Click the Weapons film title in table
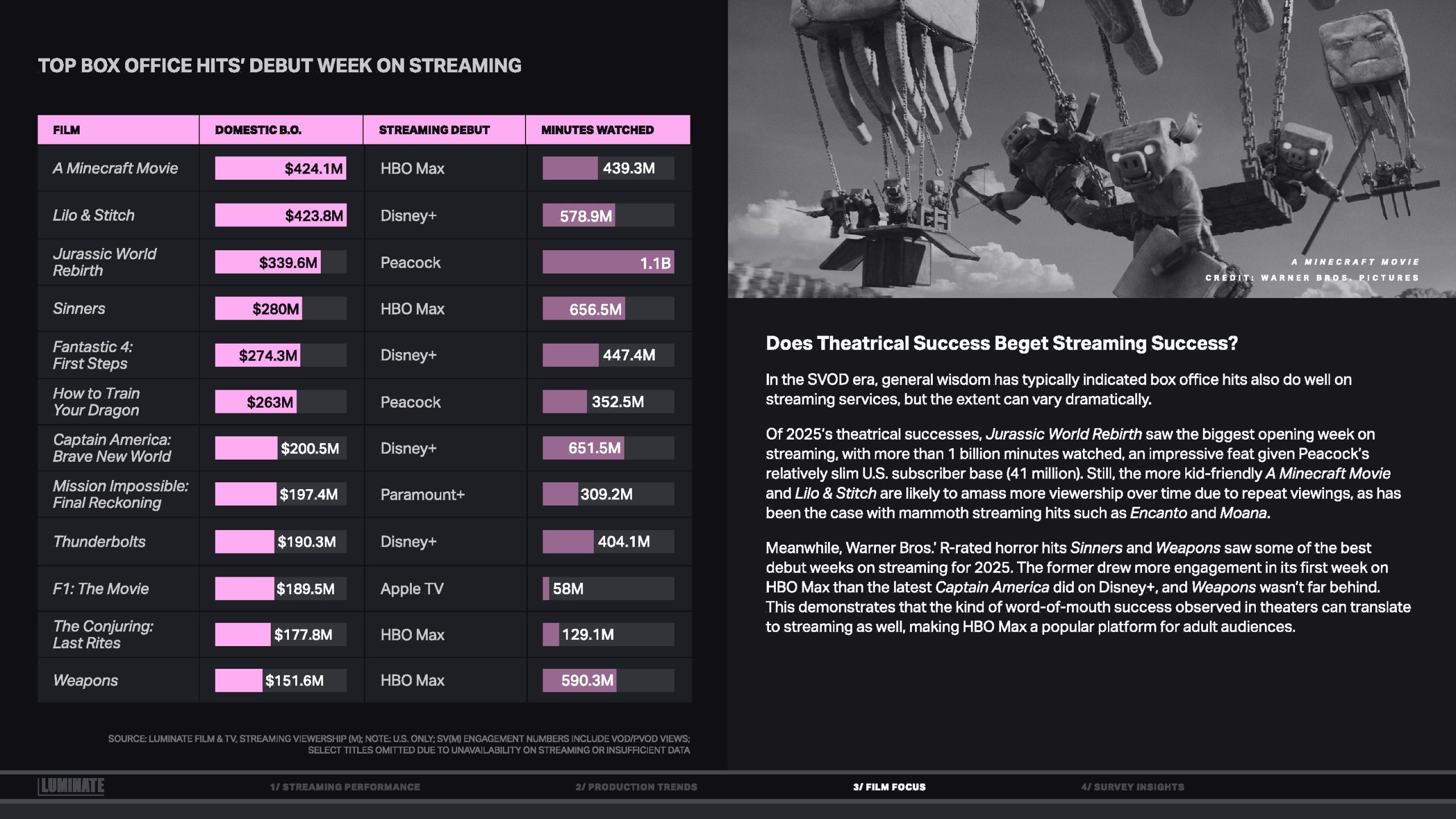The height and width of the screenshot is (819, 1456). (x=85, y=680)
